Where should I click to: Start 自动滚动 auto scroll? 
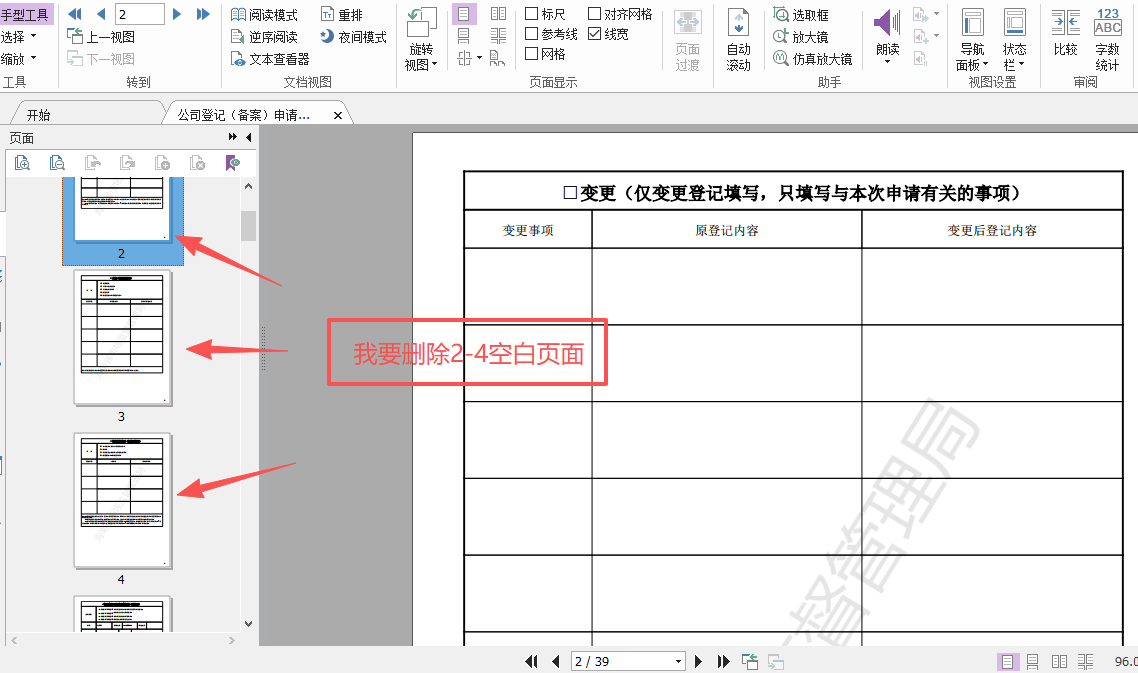pos(739,39)
